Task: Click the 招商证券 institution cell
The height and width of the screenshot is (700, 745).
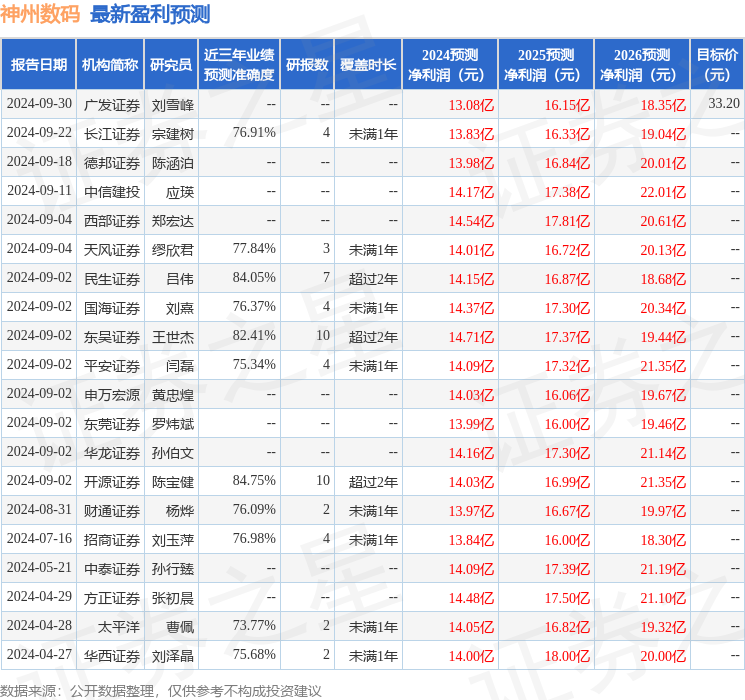Action: [112, 540]
